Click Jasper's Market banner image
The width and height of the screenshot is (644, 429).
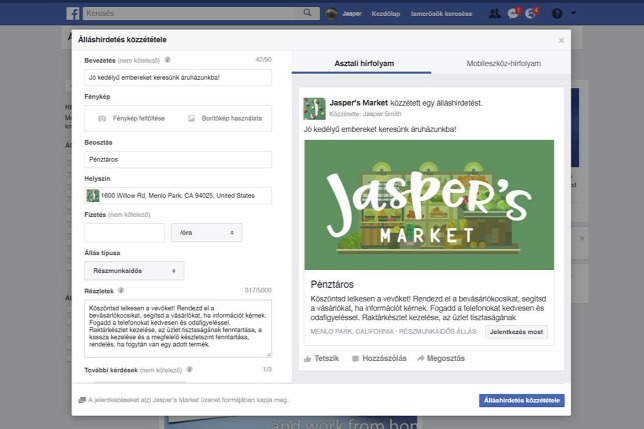point(429,205)
